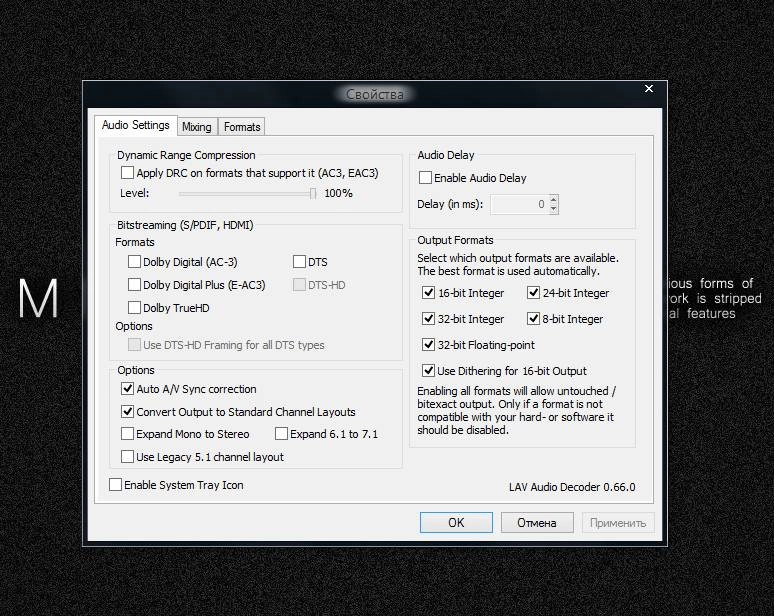Uncheck 16-bit Integer output format

[428, 293]
